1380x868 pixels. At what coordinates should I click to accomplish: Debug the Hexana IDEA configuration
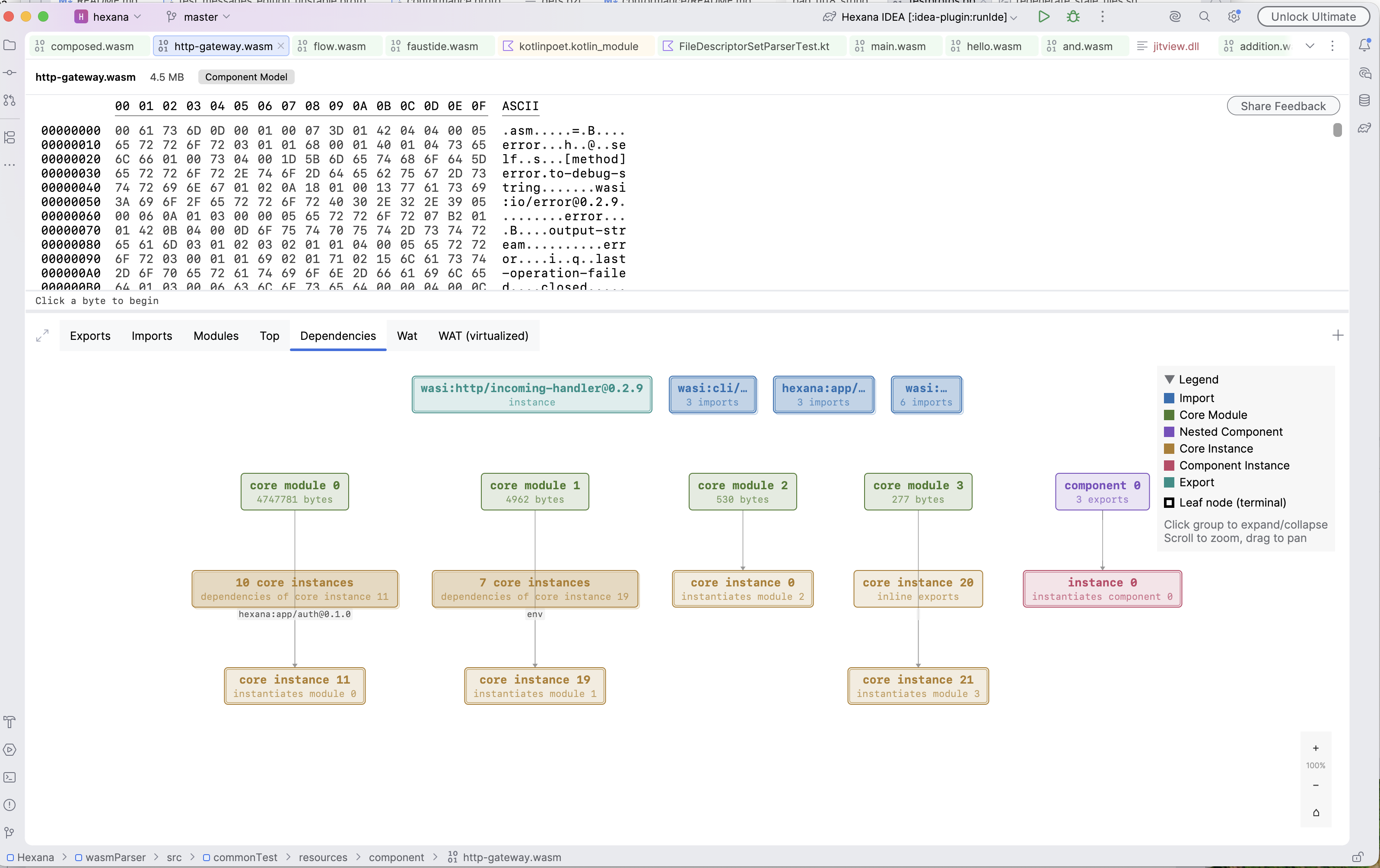click(x=1073, y=16)
